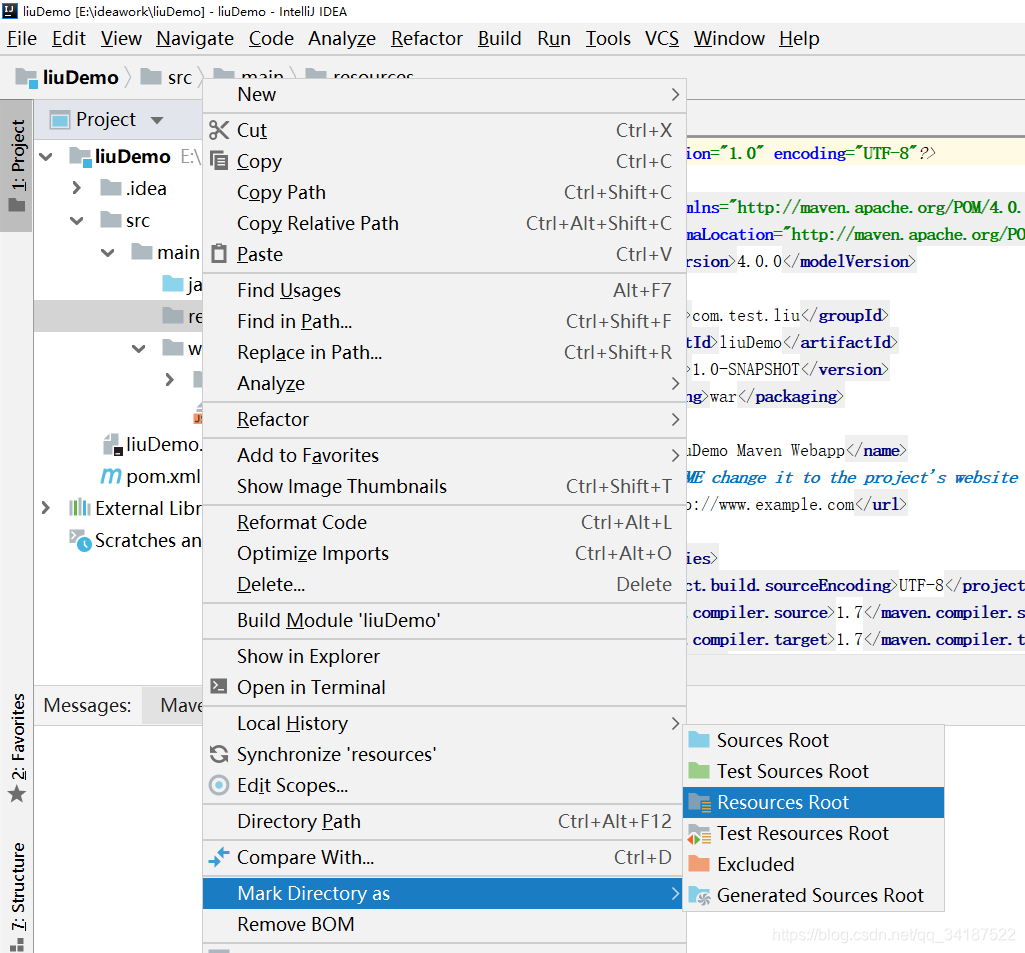
Task: Open the File menu
Action: click(22, 39)
